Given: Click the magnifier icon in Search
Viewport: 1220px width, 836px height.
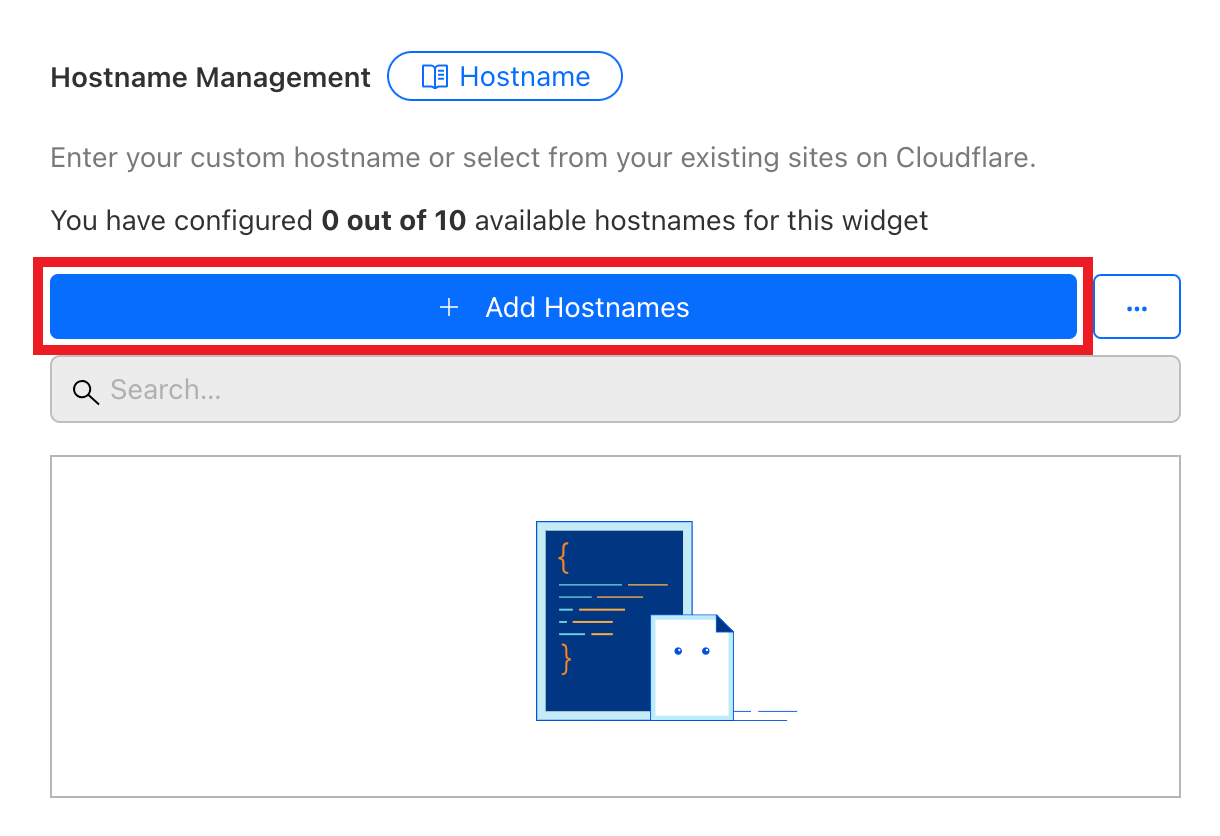Looking at the screenshot, I should pos(86,391).
